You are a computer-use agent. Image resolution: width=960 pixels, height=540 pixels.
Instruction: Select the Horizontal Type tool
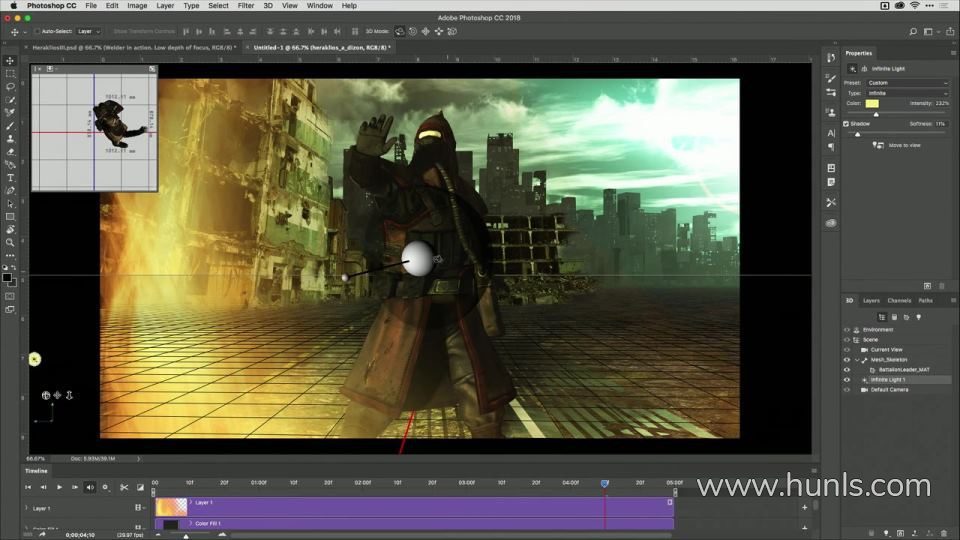coord(10,178)
